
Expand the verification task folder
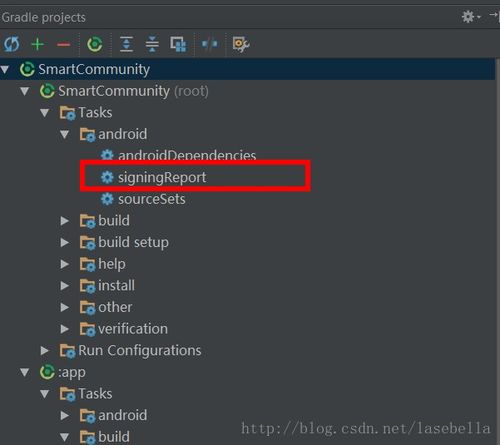pyautogui.click(x=65, y=329)
